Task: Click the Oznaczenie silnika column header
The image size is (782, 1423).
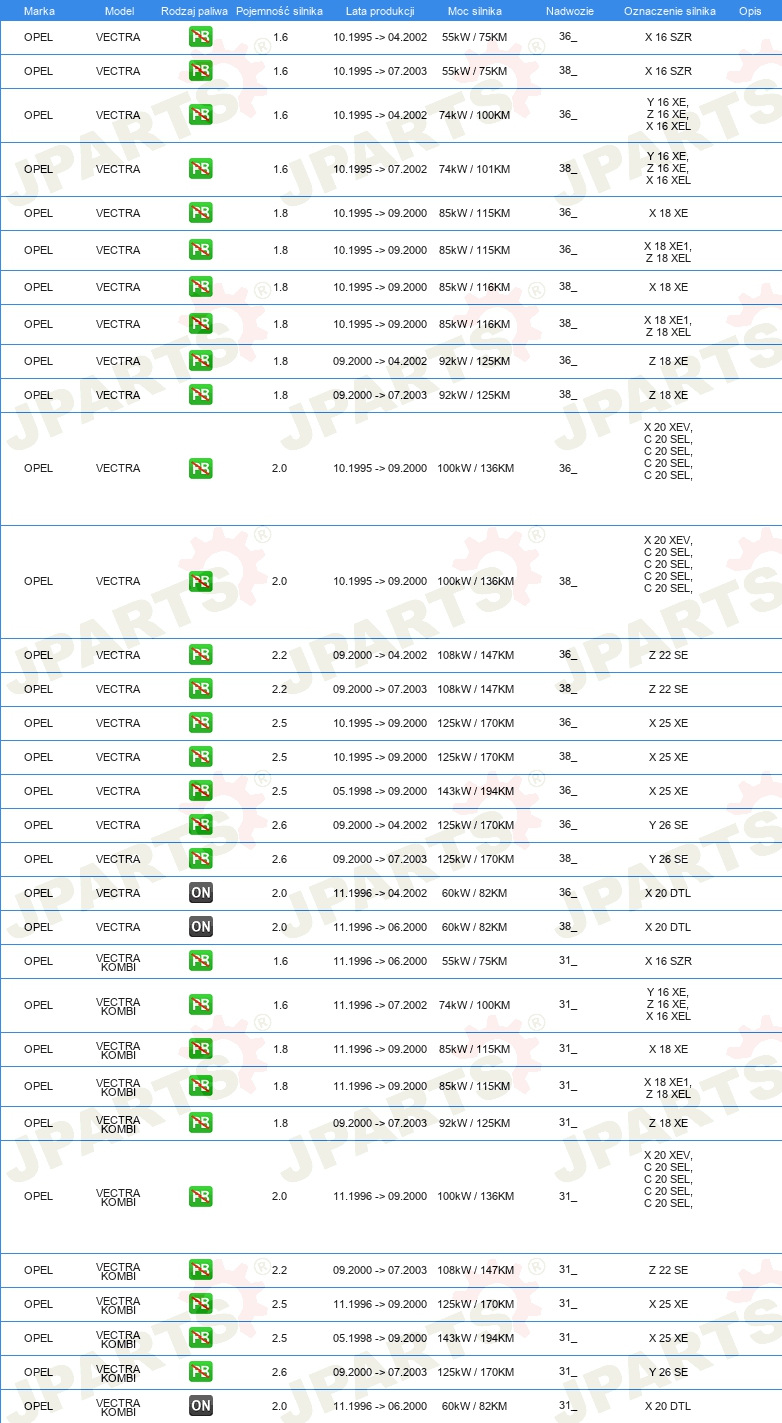Action: (x=669, y=11)
